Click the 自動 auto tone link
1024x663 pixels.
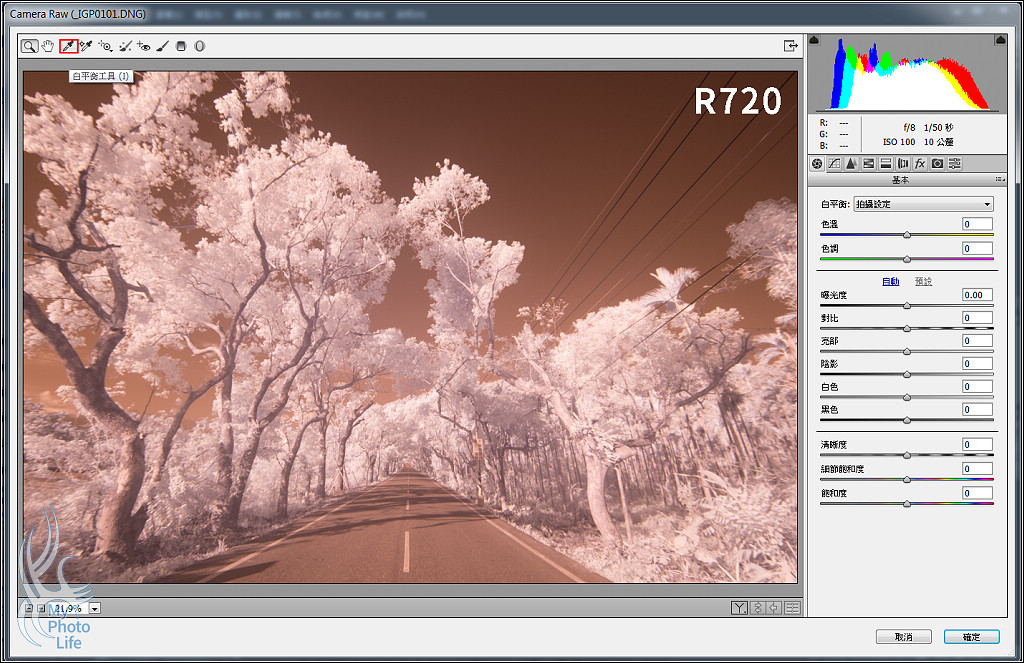(890, 281)
